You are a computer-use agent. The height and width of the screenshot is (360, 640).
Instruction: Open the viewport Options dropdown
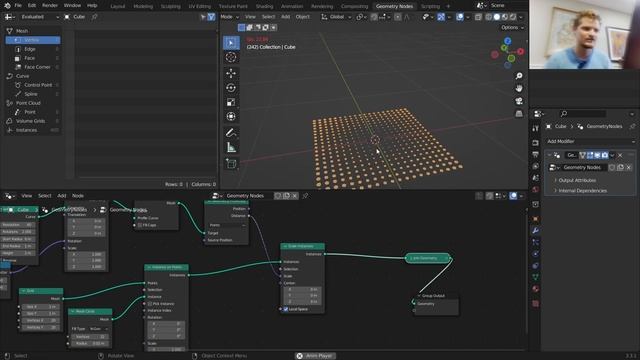[512, 27]
